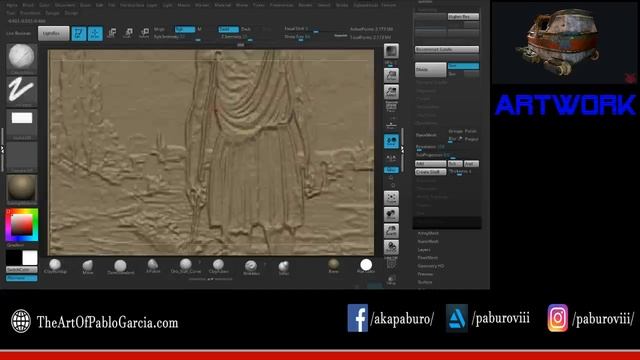
Task: Select the ClayBuildup brush in bottom shelf
Action: point(55,266)
